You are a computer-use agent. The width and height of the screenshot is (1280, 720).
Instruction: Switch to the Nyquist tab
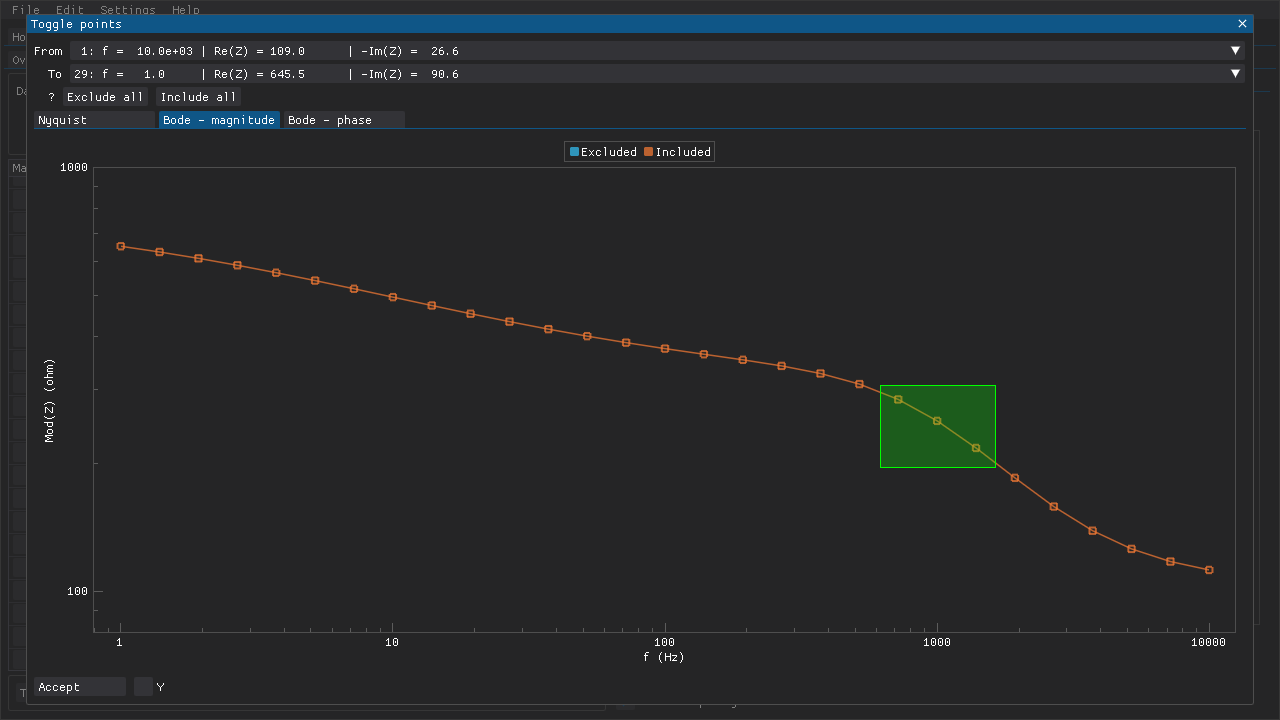[95, 120]
